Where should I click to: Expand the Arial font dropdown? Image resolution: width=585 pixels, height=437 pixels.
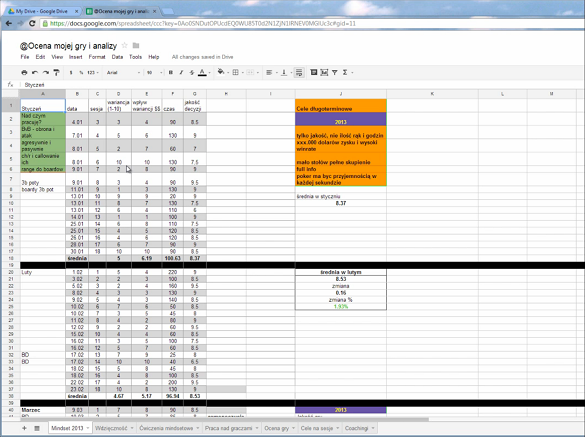point(123,72)
